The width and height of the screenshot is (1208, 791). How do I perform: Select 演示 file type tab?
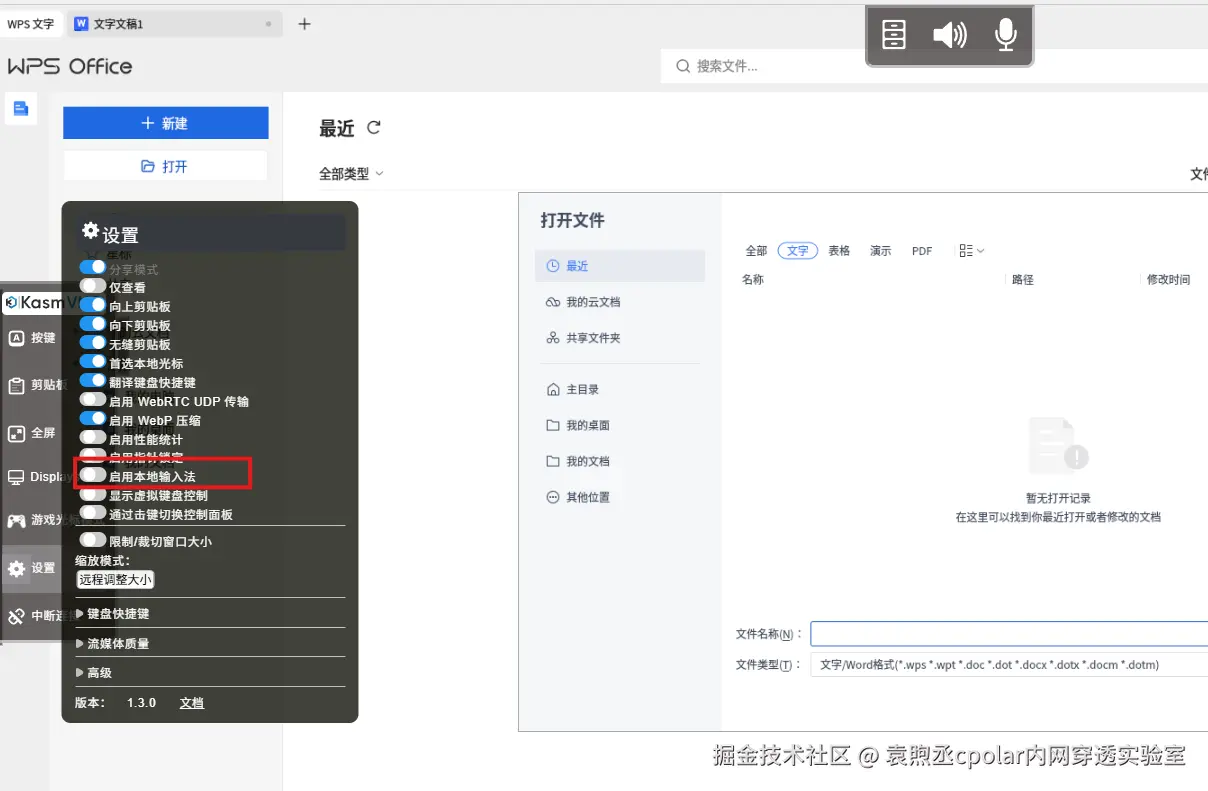click(880, 251)
